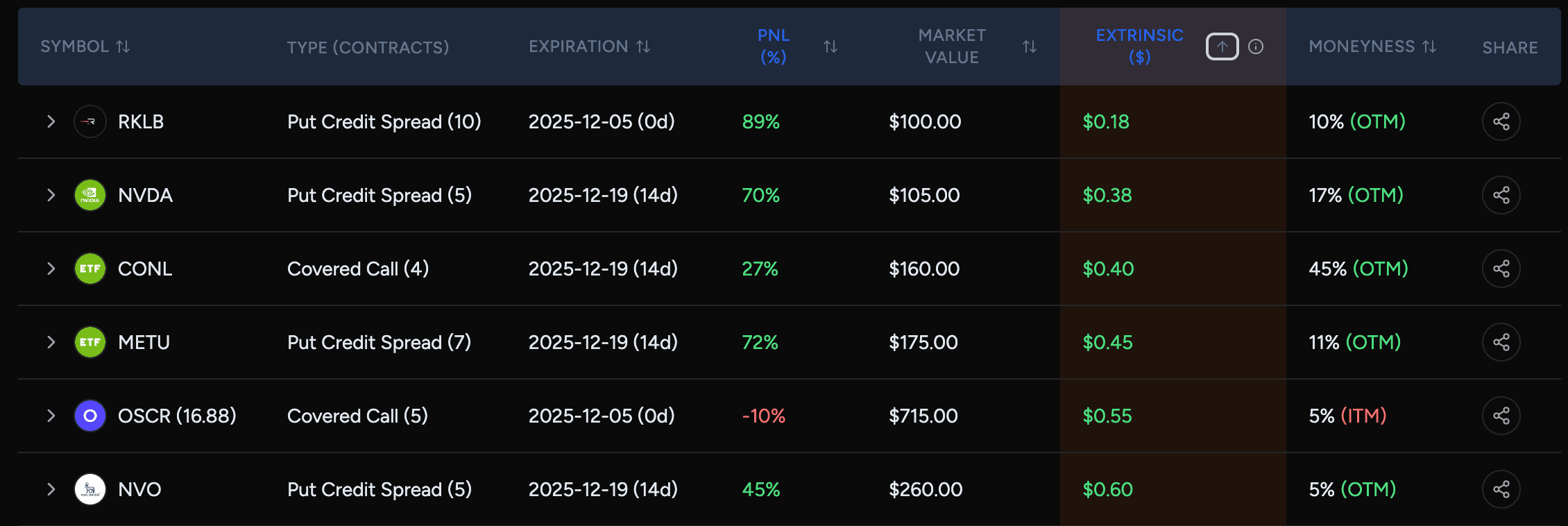Share the METU put credit spread
This screenshot has height=526, width=1568.
1501,342
